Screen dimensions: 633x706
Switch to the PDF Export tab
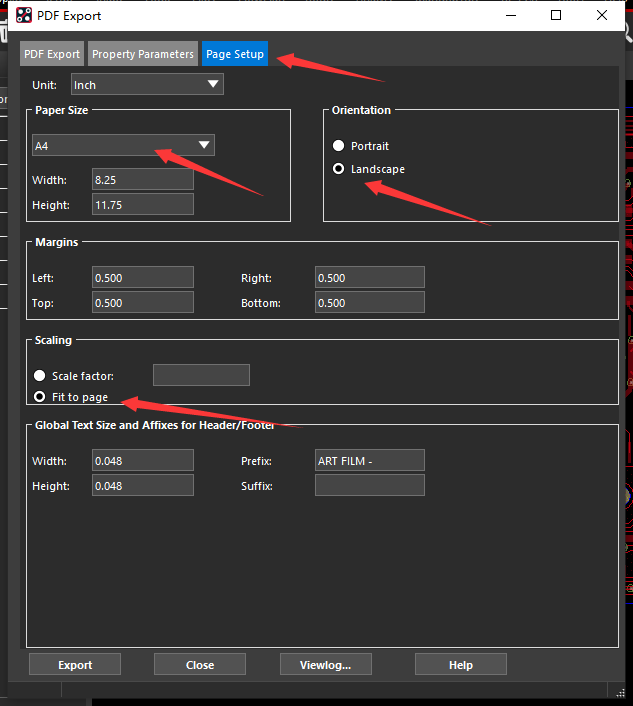click(x=52, y=54)
